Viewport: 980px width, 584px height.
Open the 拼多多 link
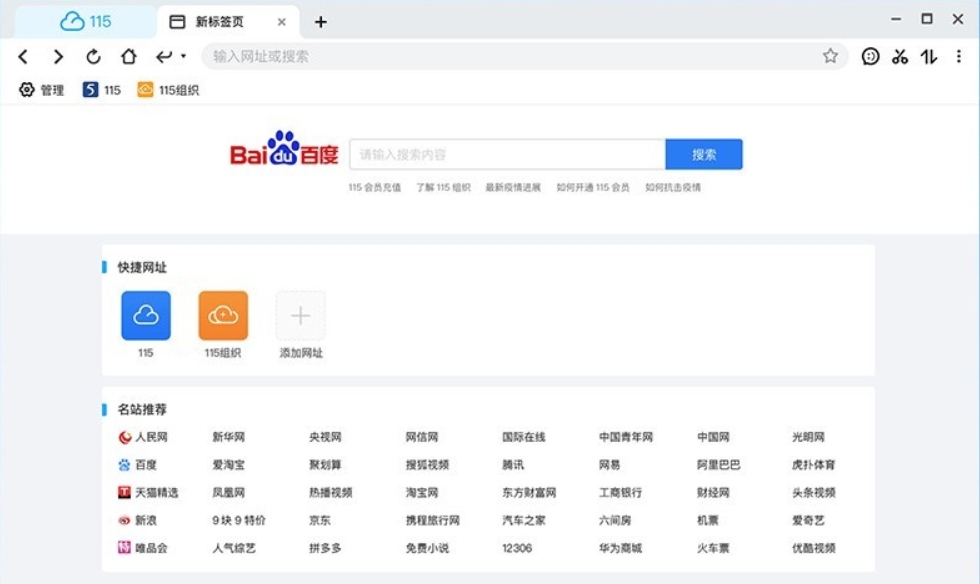(x=325, y=548)
